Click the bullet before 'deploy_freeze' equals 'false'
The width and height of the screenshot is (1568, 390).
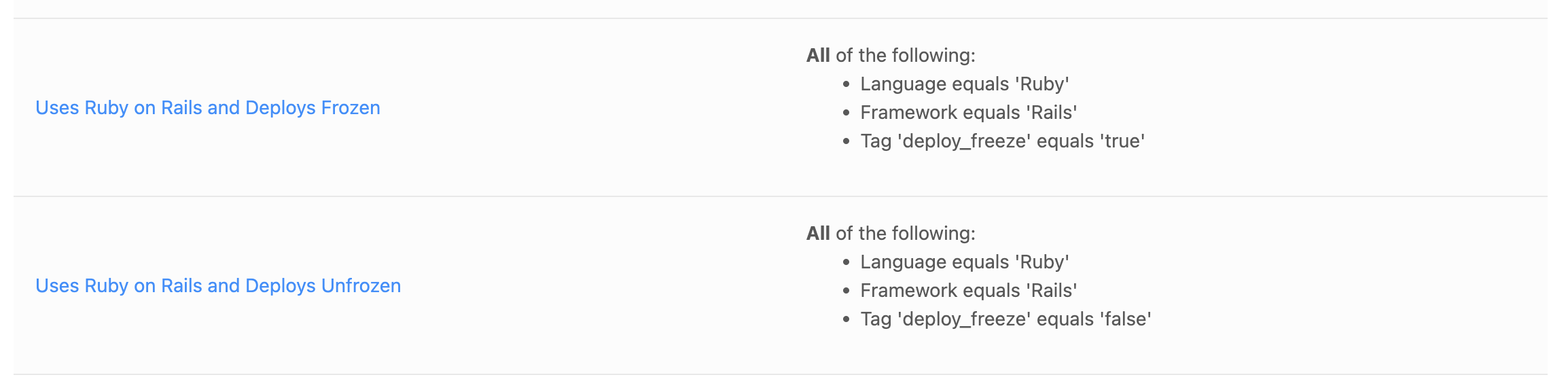pyautogui.click(x=846, y=319)
